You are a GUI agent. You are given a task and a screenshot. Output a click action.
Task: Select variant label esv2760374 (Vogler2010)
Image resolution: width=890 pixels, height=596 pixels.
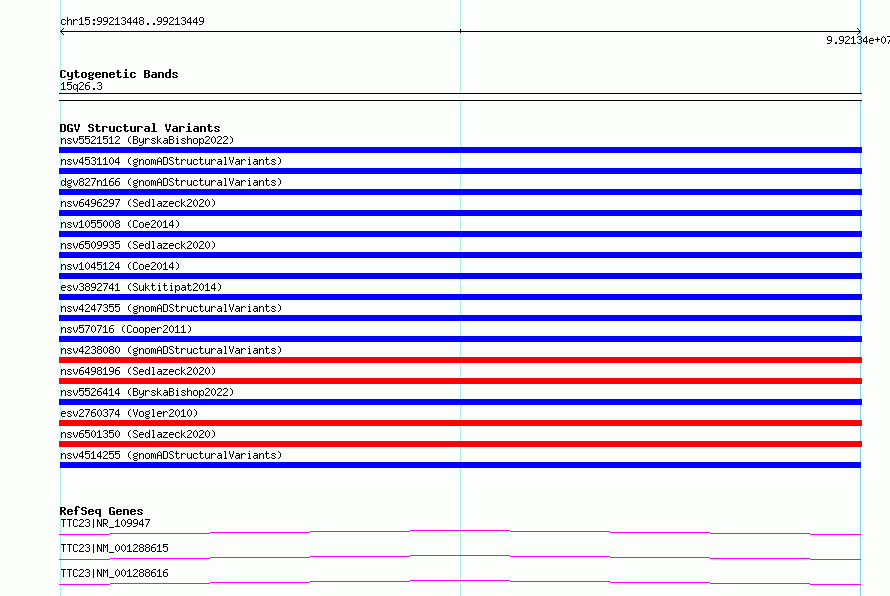129,413
